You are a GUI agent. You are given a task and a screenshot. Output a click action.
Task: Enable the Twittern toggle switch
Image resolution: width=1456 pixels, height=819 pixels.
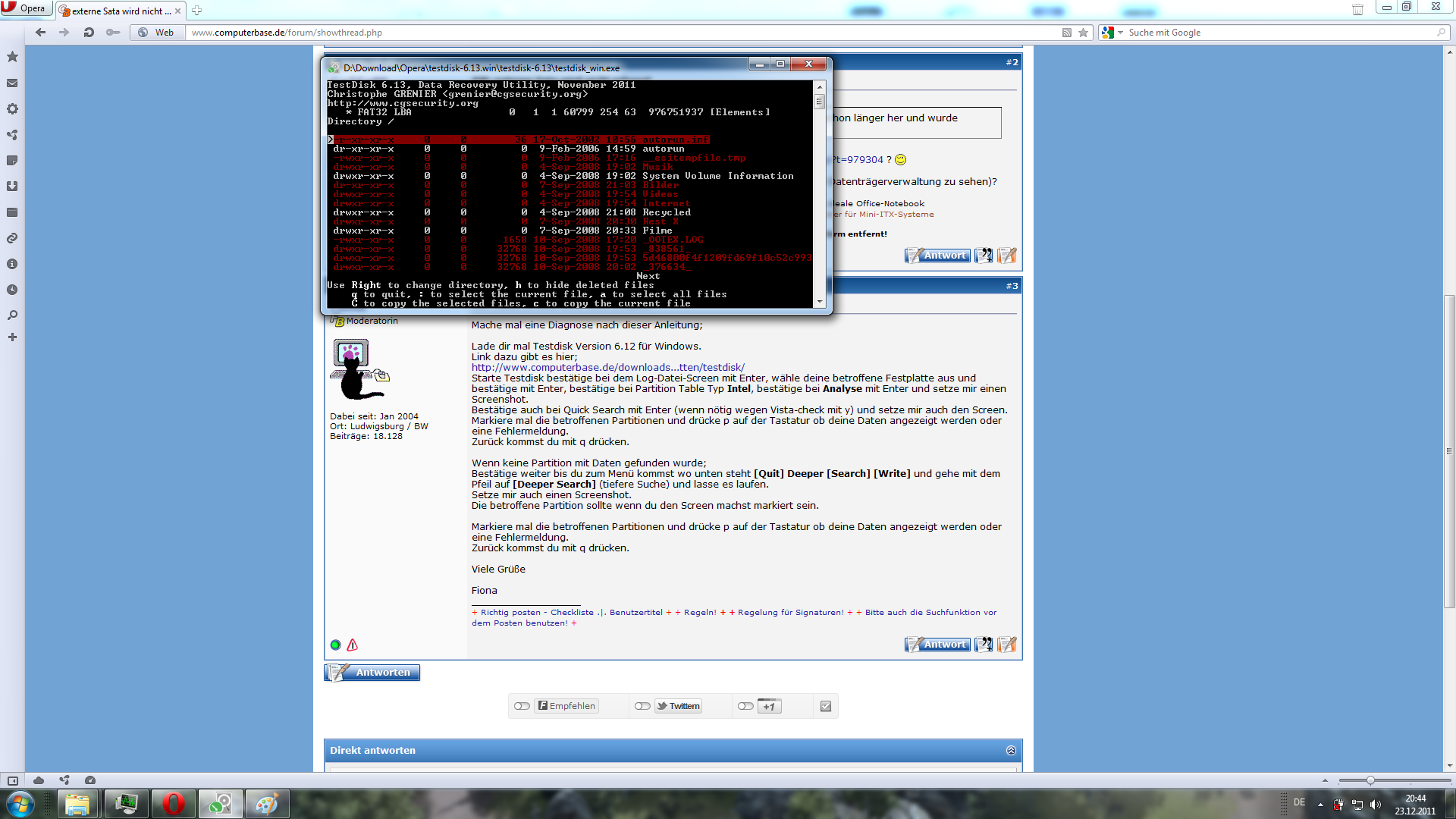[x=642, y=706]
